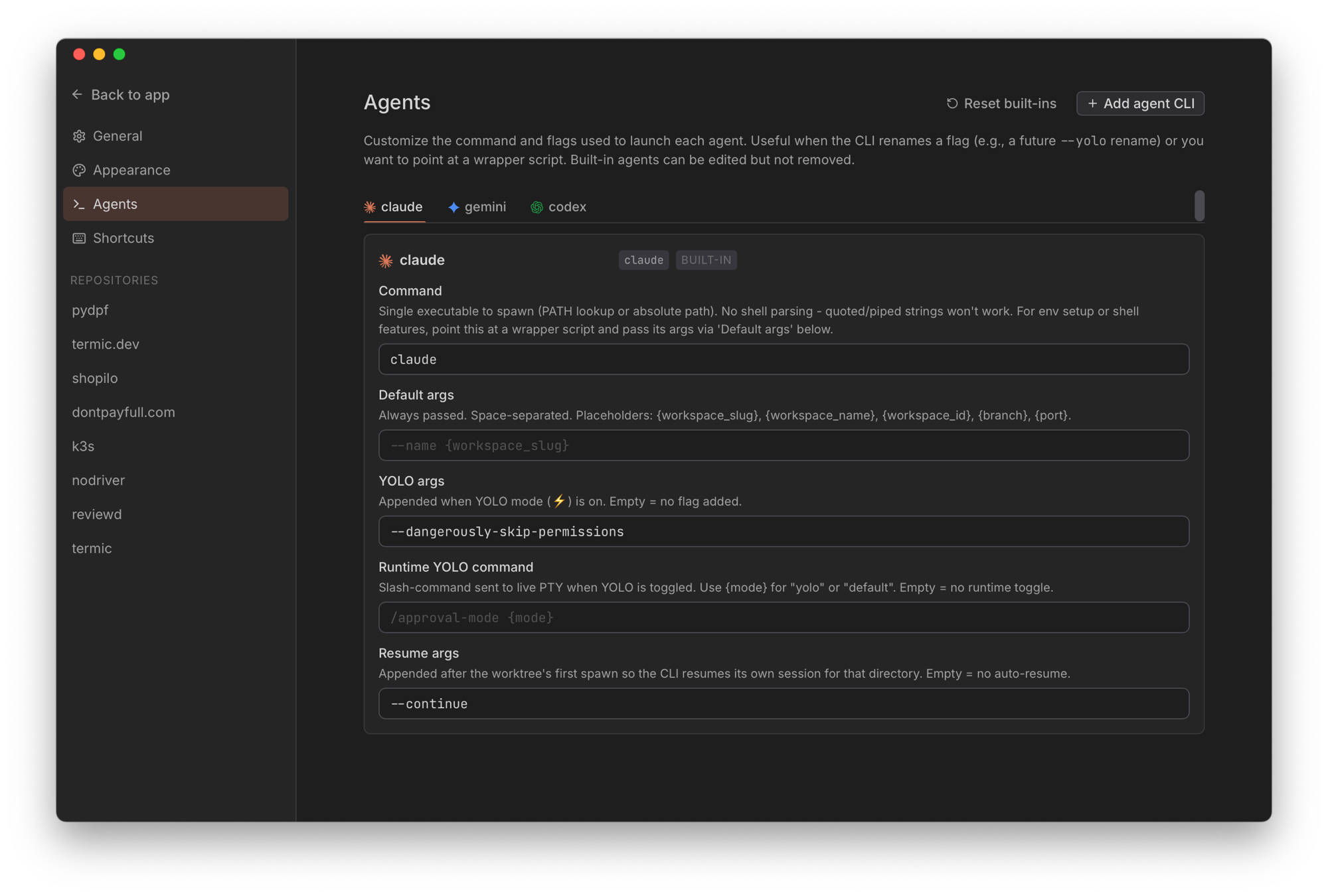The width and height of the screenshot is (1328, 896).
Task: Click the back arrow icon
Action: tap(77, 94)
